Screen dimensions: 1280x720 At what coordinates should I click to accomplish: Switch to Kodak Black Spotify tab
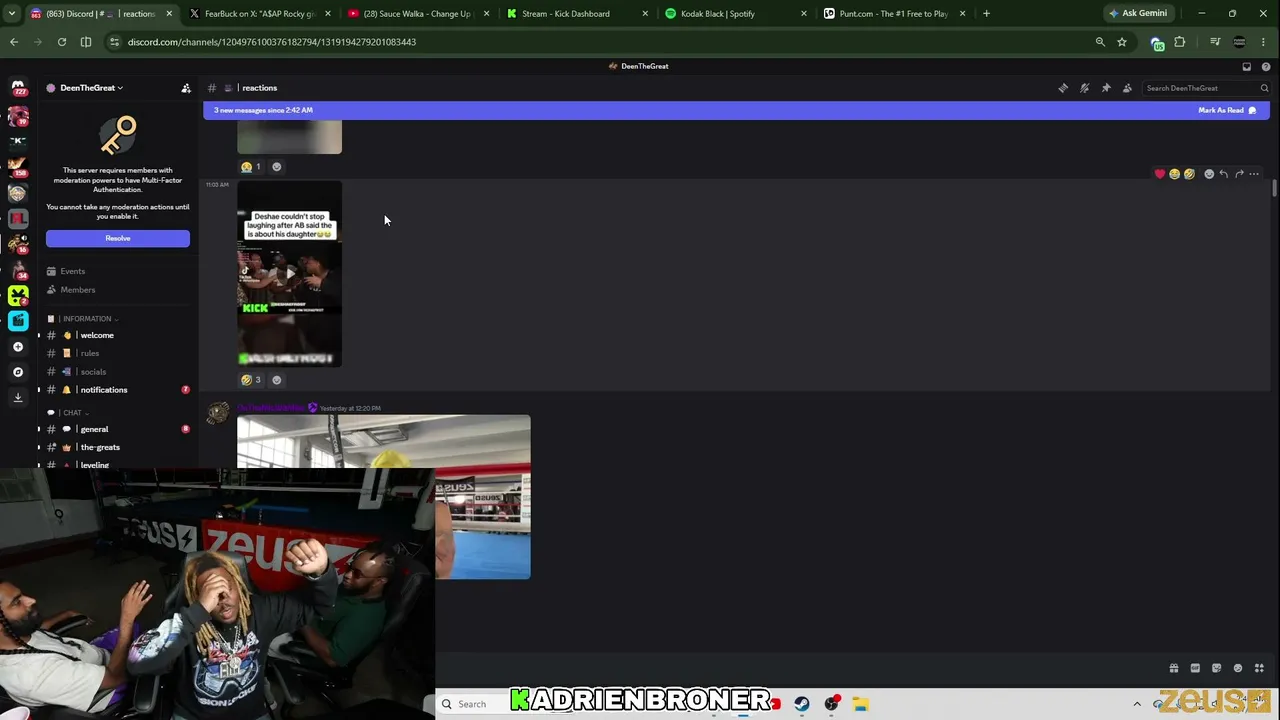[733, 14]
